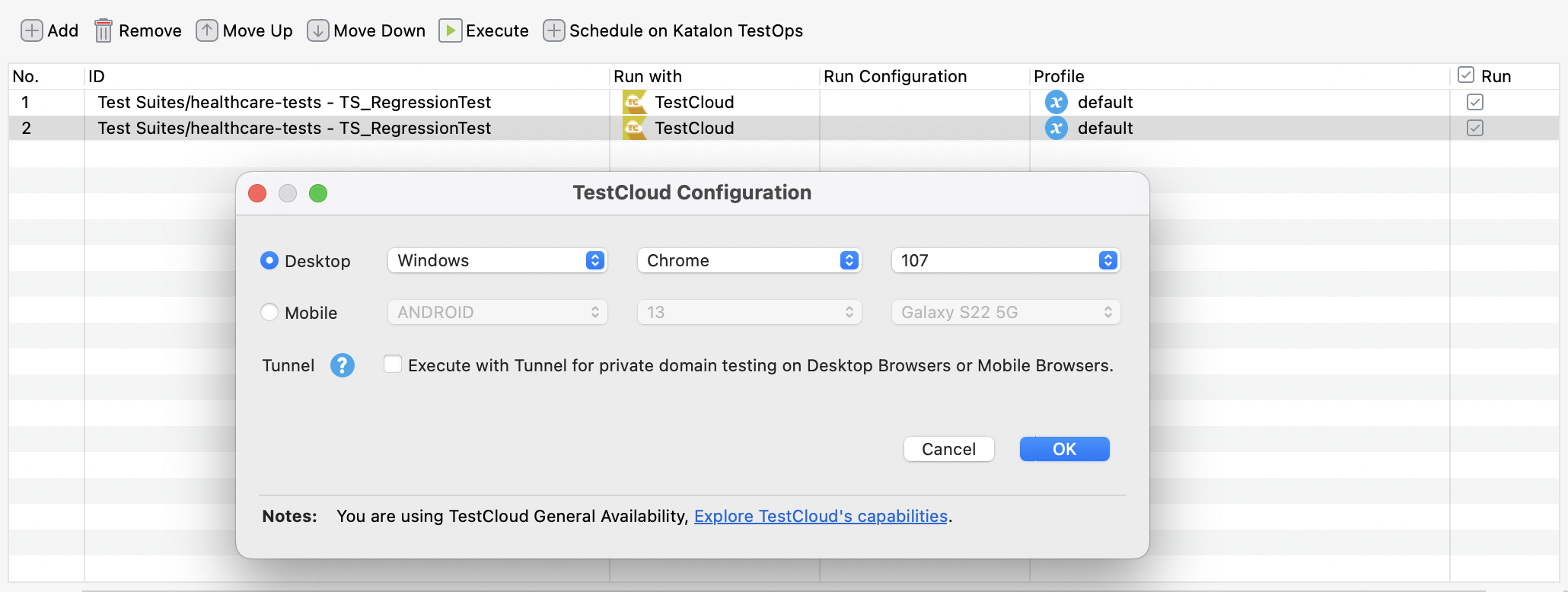Click the Remove trash can icon
1568x592 pixels.
point(104,30)
